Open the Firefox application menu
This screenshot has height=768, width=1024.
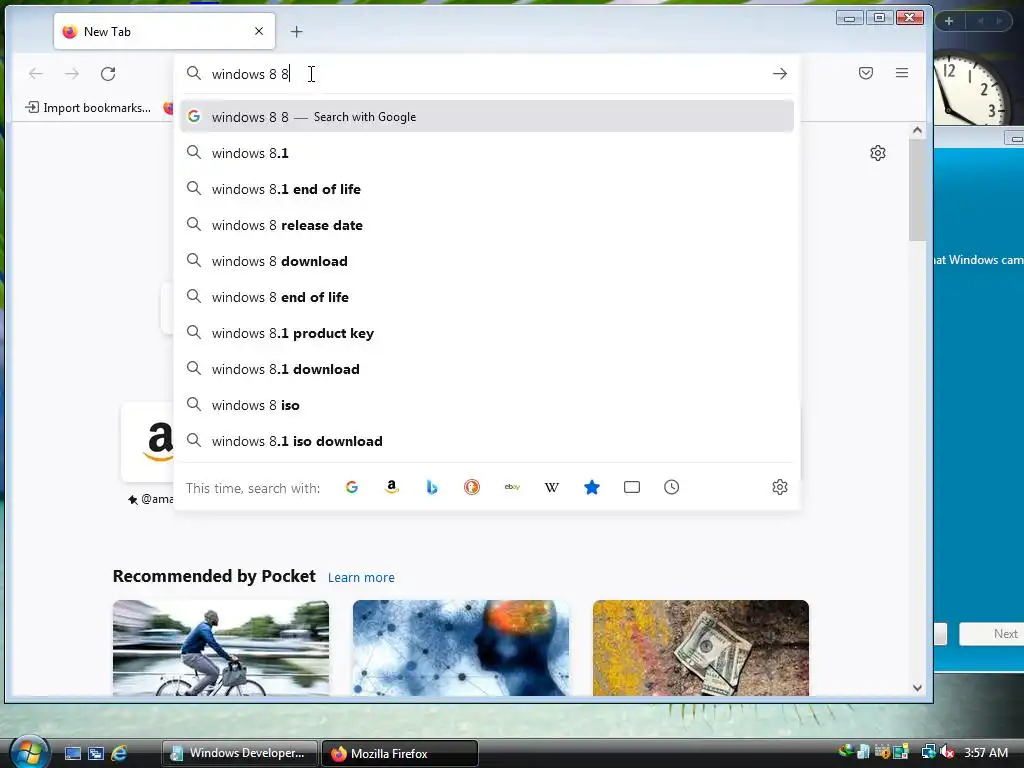(902, 73)
